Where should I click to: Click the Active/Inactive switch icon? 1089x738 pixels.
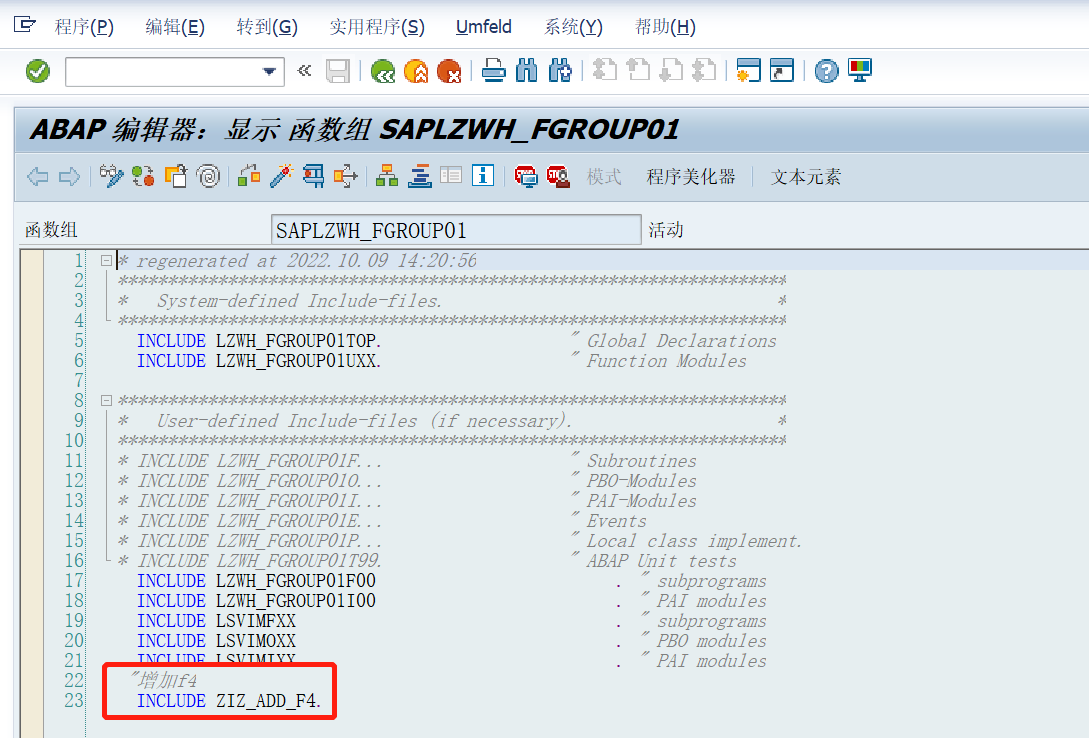(143, 176)
